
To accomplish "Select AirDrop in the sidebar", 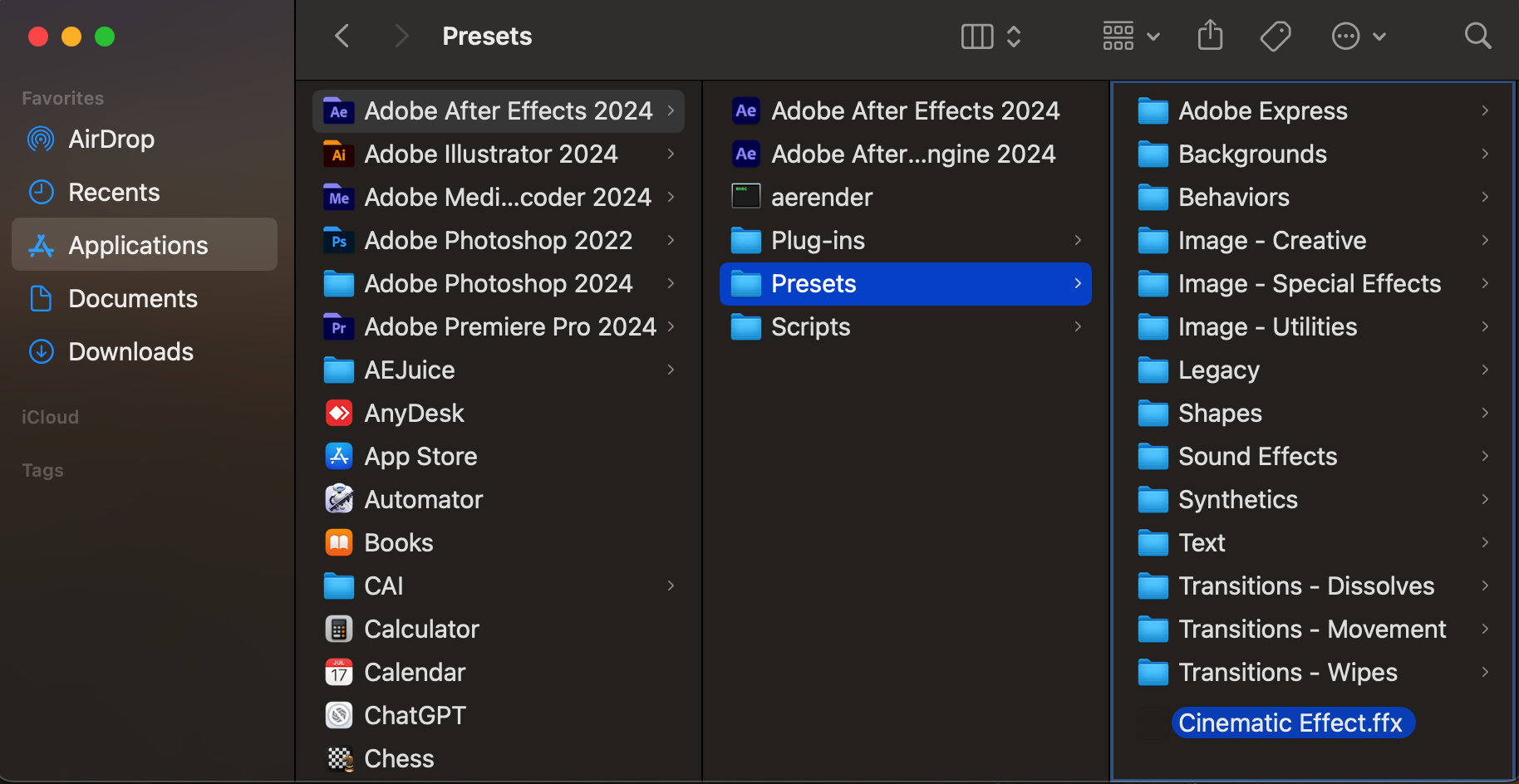I will 111,139.
